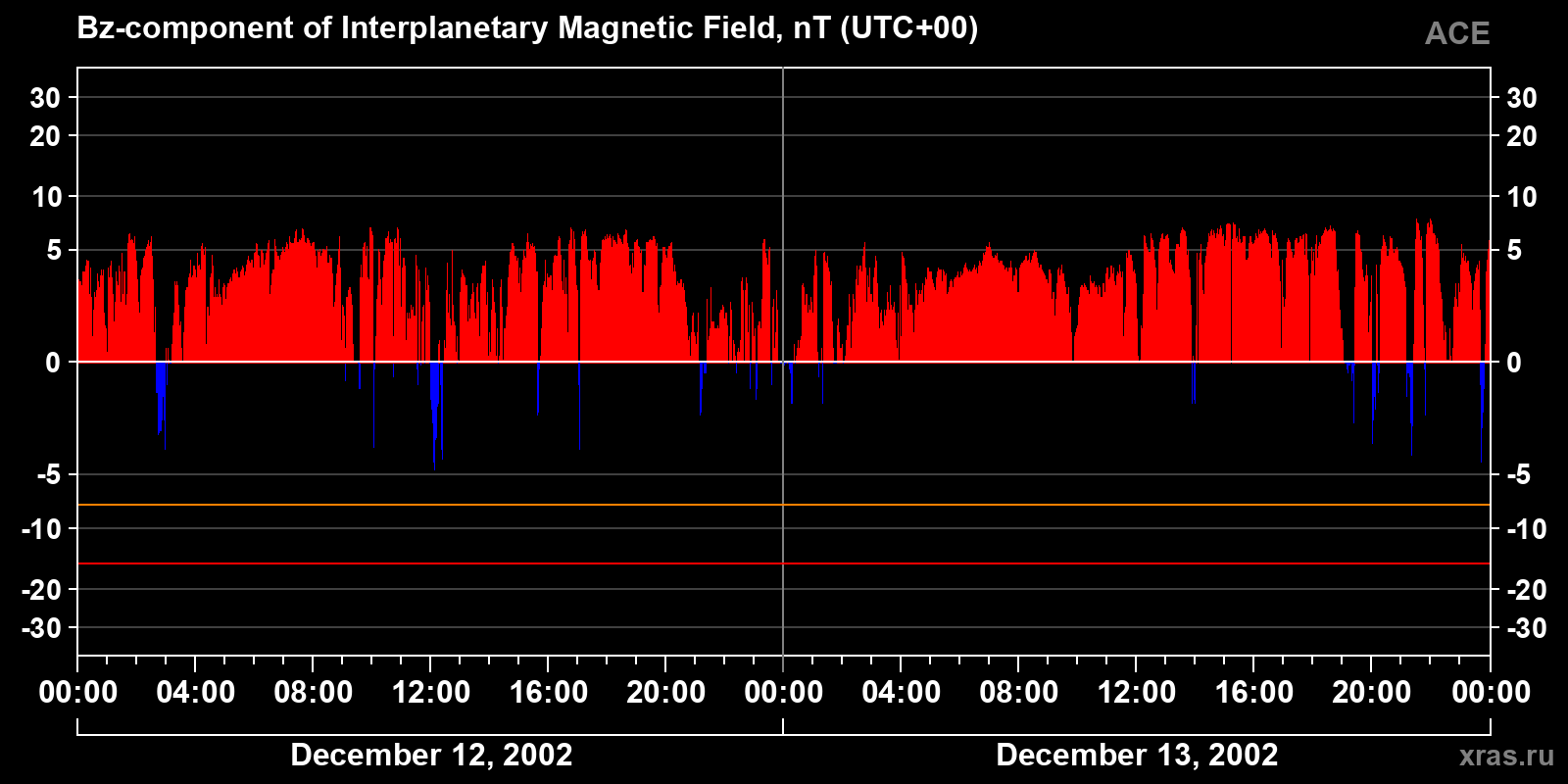Click the 20:00 tick label under December 13
1568x784 pixels.
(1372, 692)
